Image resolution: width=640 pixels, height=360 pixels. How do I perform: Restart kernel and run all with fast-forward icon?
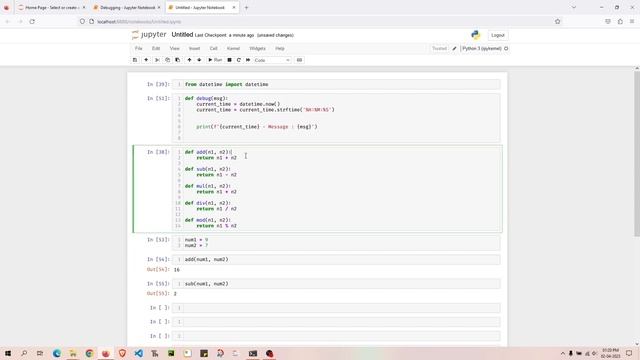pos(248,60)
